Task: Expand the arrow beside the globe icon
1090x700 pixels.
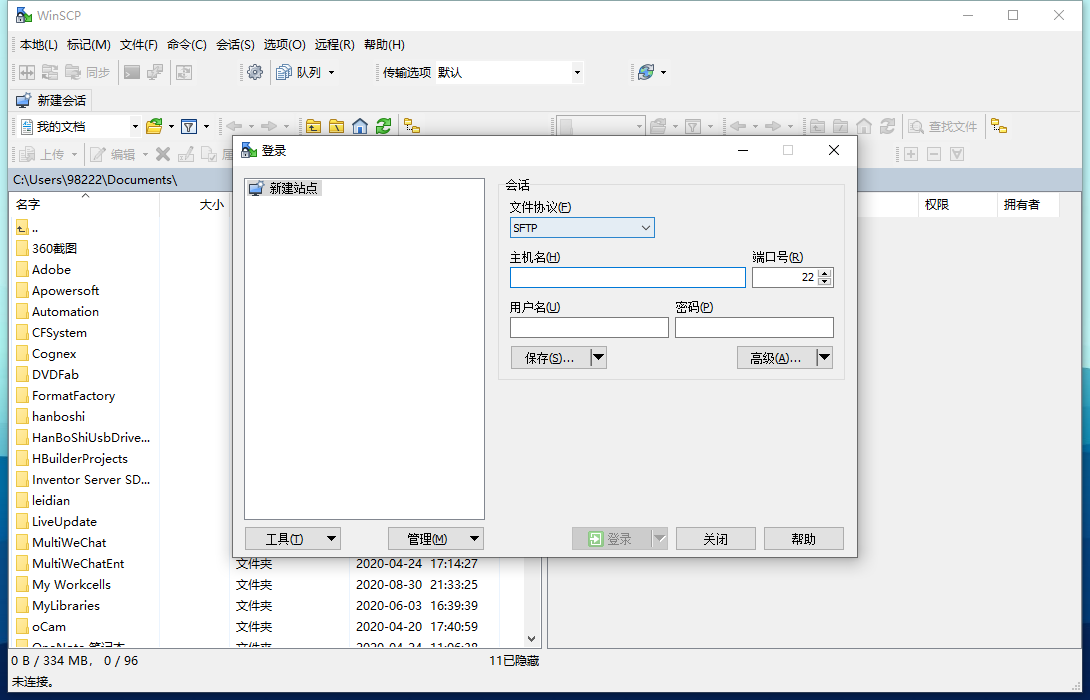Action: (663, 72)
